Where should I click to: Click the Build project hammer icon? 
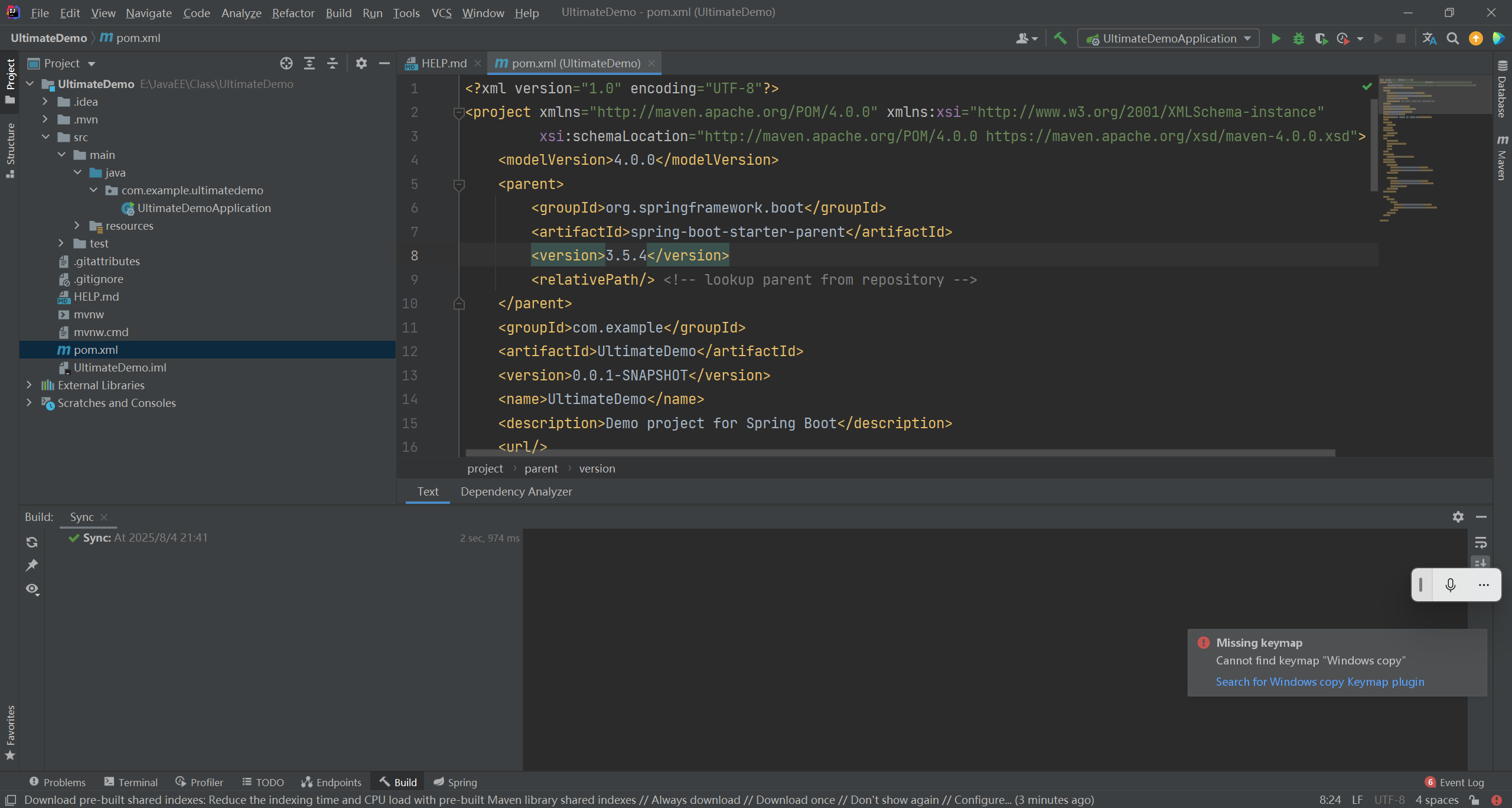pyautogui.click(x=1060, y=38)
